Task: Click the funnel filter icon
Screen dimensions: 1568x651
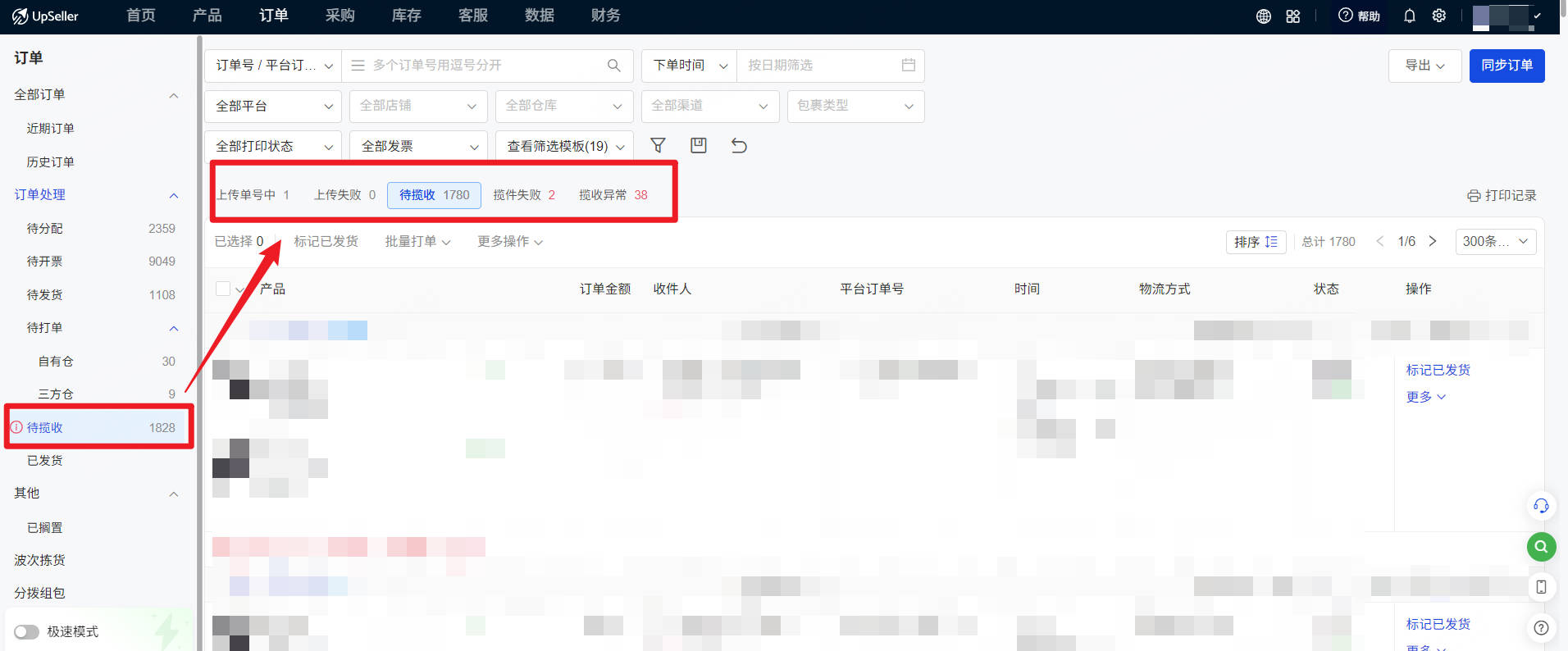Action: point(658,145)
